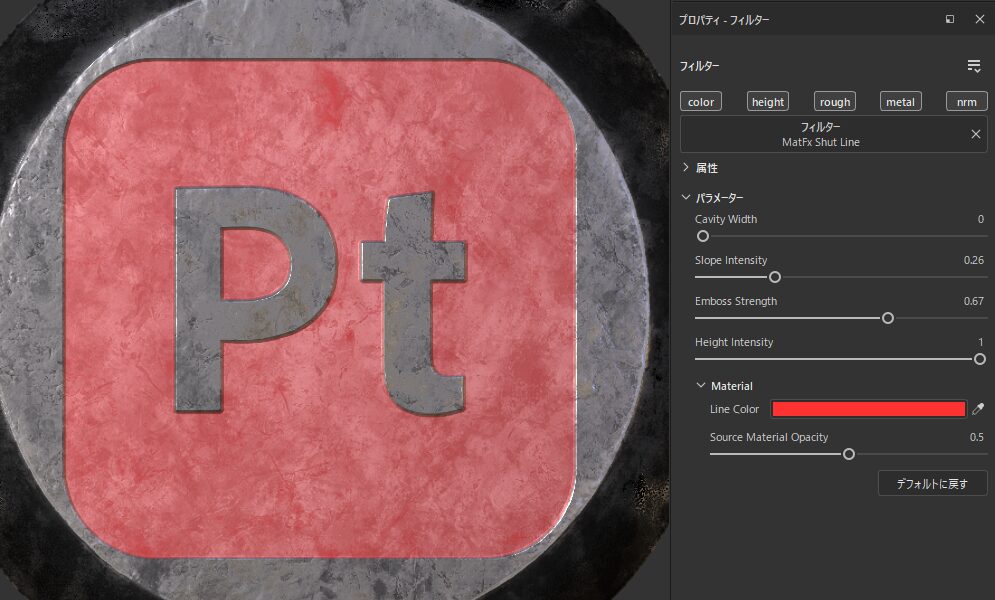Click the デフォルトに戻す button

(932, 483)
